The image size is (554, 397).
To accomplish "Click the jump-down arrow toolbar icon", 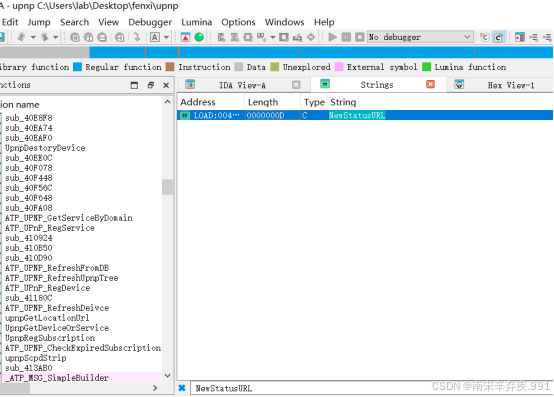I will coord(137,37).
